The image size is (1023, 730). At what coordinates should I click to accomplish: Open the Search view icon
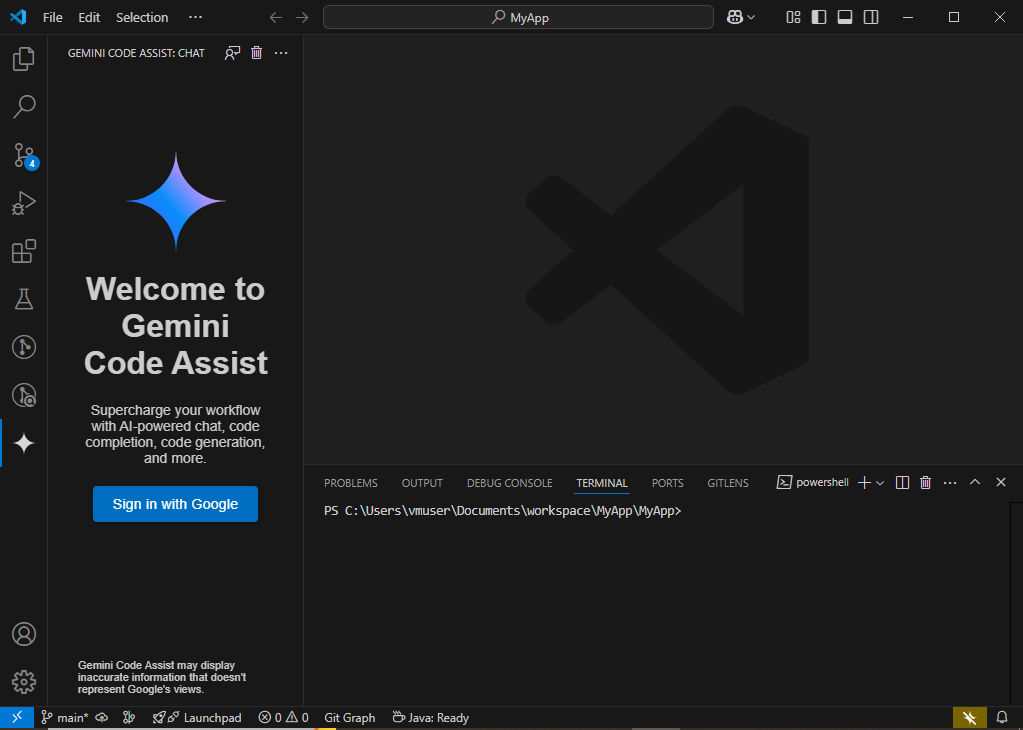click(23, 107)
